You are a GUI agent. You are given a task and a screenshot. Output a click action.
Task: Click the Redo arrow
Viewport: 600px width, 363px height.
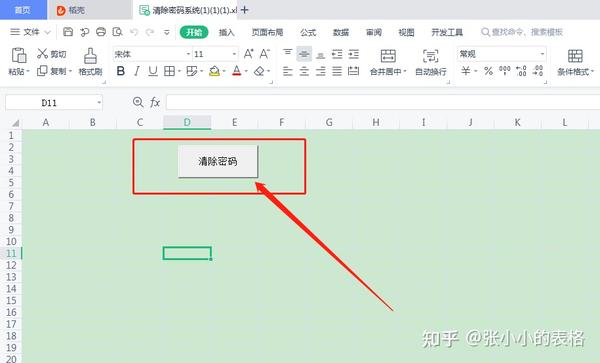coord(150,32)
